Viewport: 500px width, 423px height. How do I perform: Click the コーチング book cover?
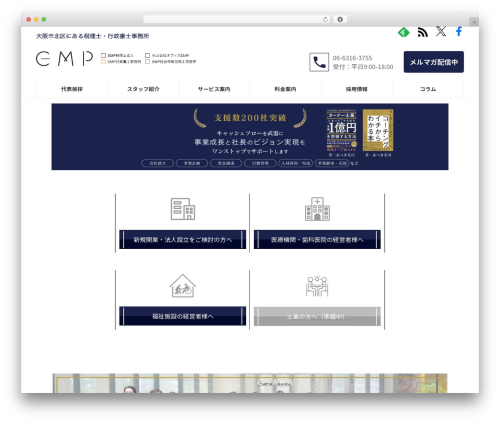378,131
